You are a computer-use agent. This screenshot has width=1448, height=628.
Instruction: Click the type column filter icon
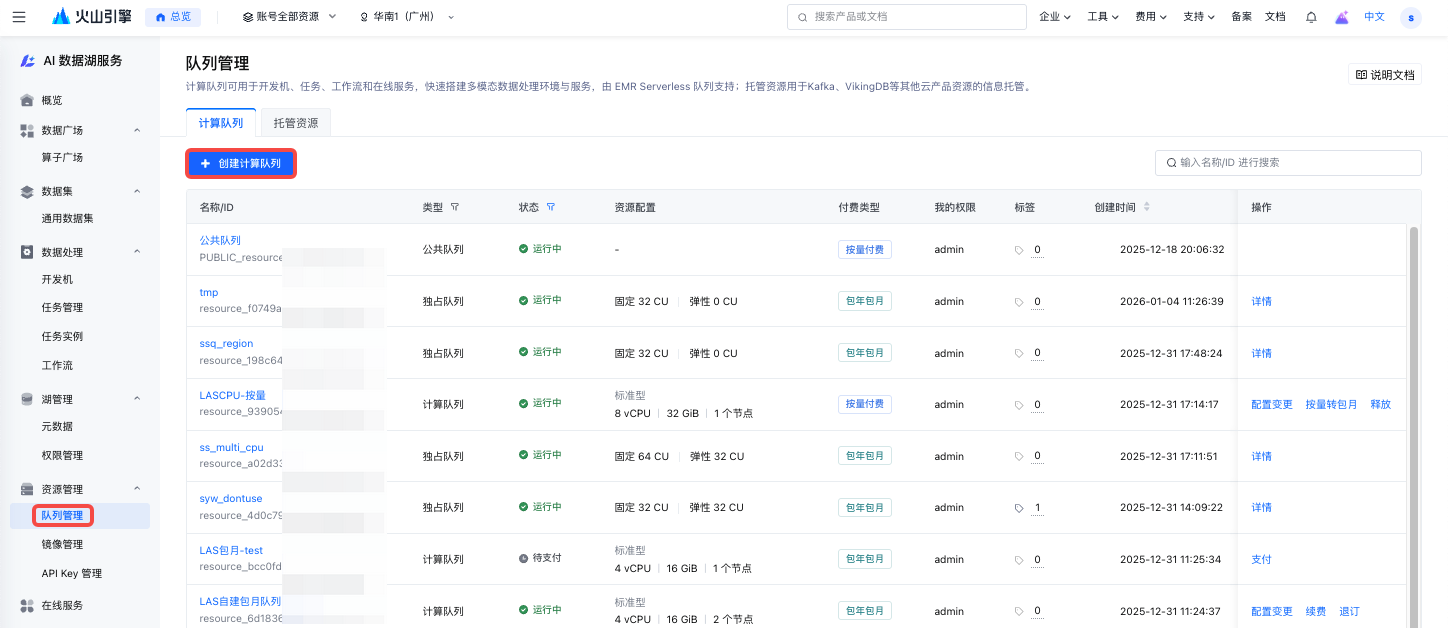click(x=455, y=207)
